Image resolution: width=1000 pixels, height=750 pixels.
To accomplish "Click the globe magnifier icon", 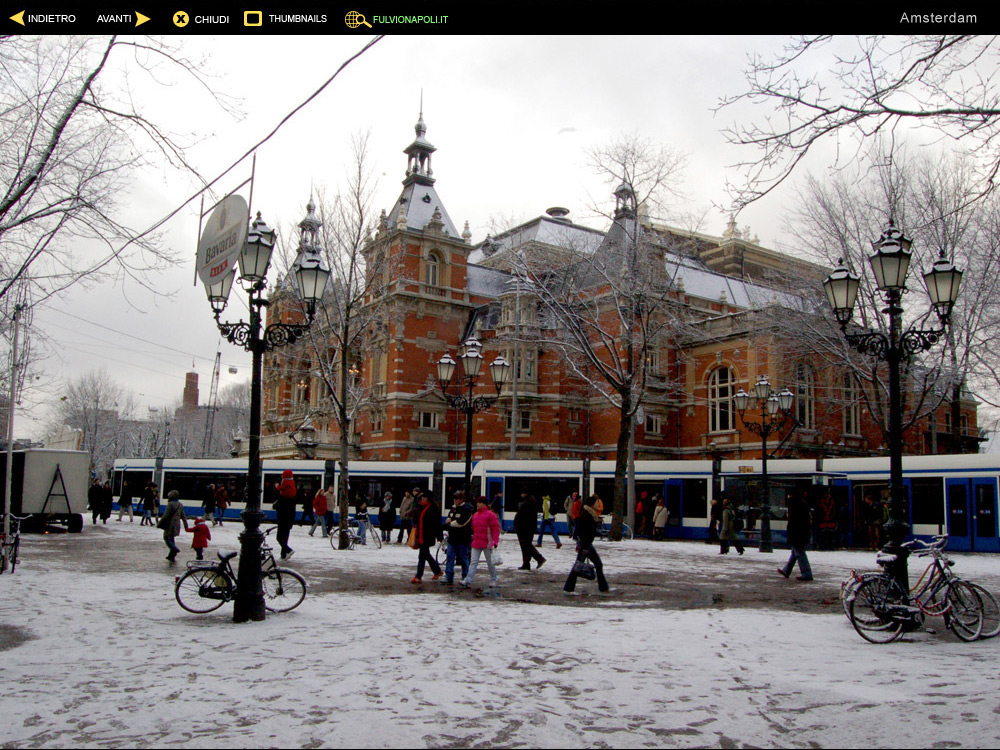I will (358, 19).
